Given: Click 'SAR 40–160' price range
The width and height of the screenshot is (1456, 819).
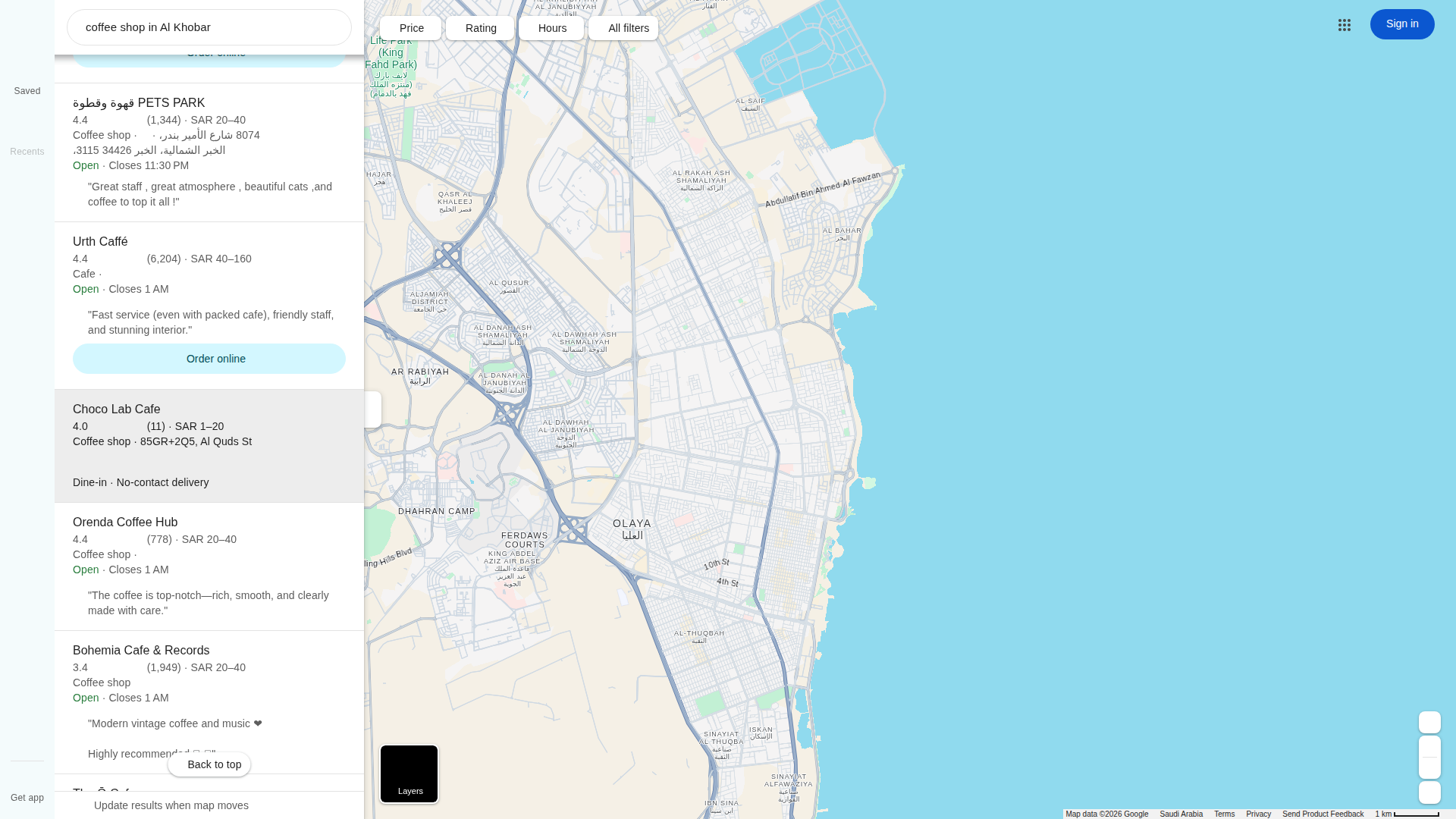Looking at the screenshot, I should (221, 259).
